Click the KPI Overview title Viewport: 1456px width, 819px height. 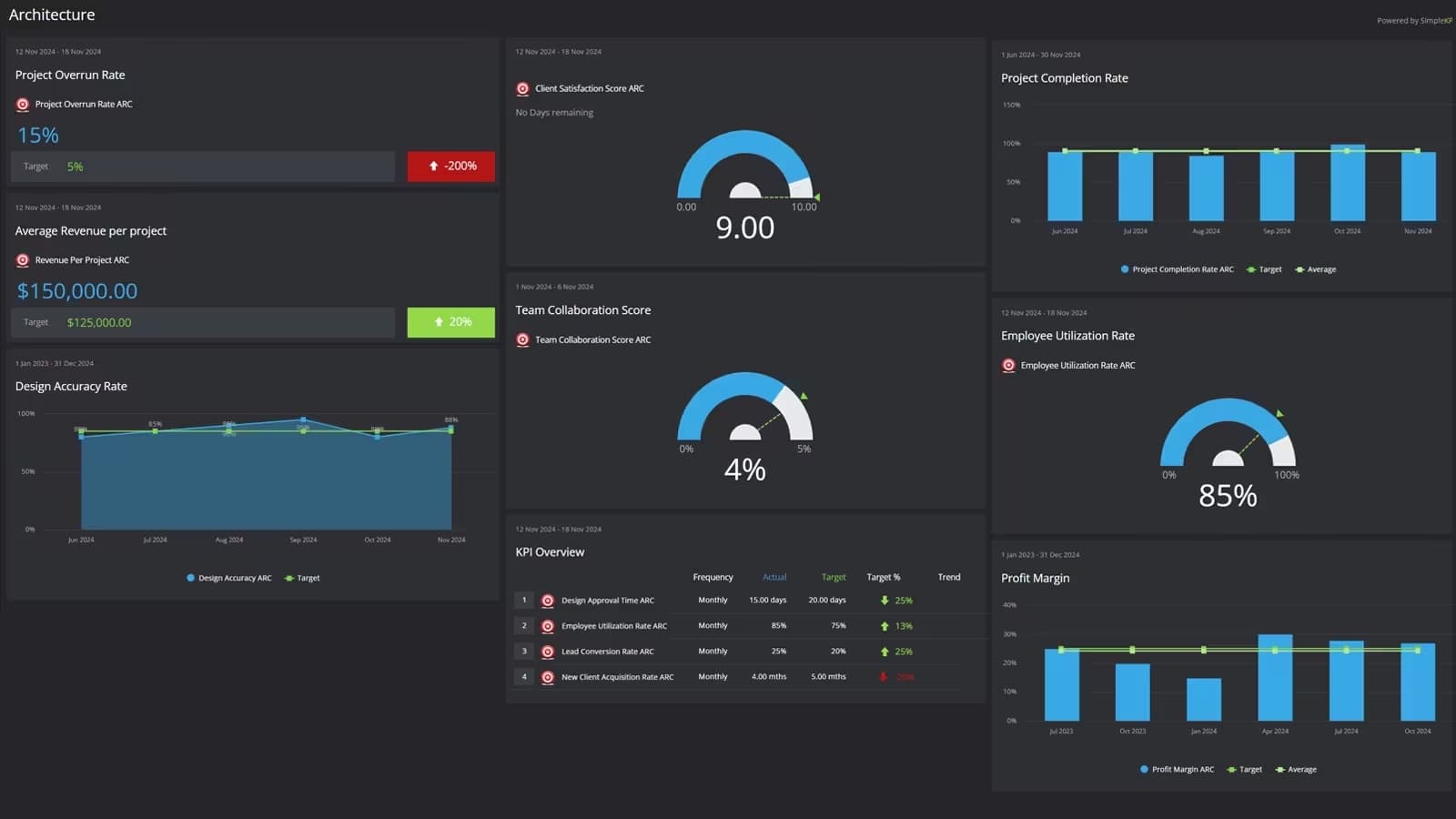tap(550, 552)
